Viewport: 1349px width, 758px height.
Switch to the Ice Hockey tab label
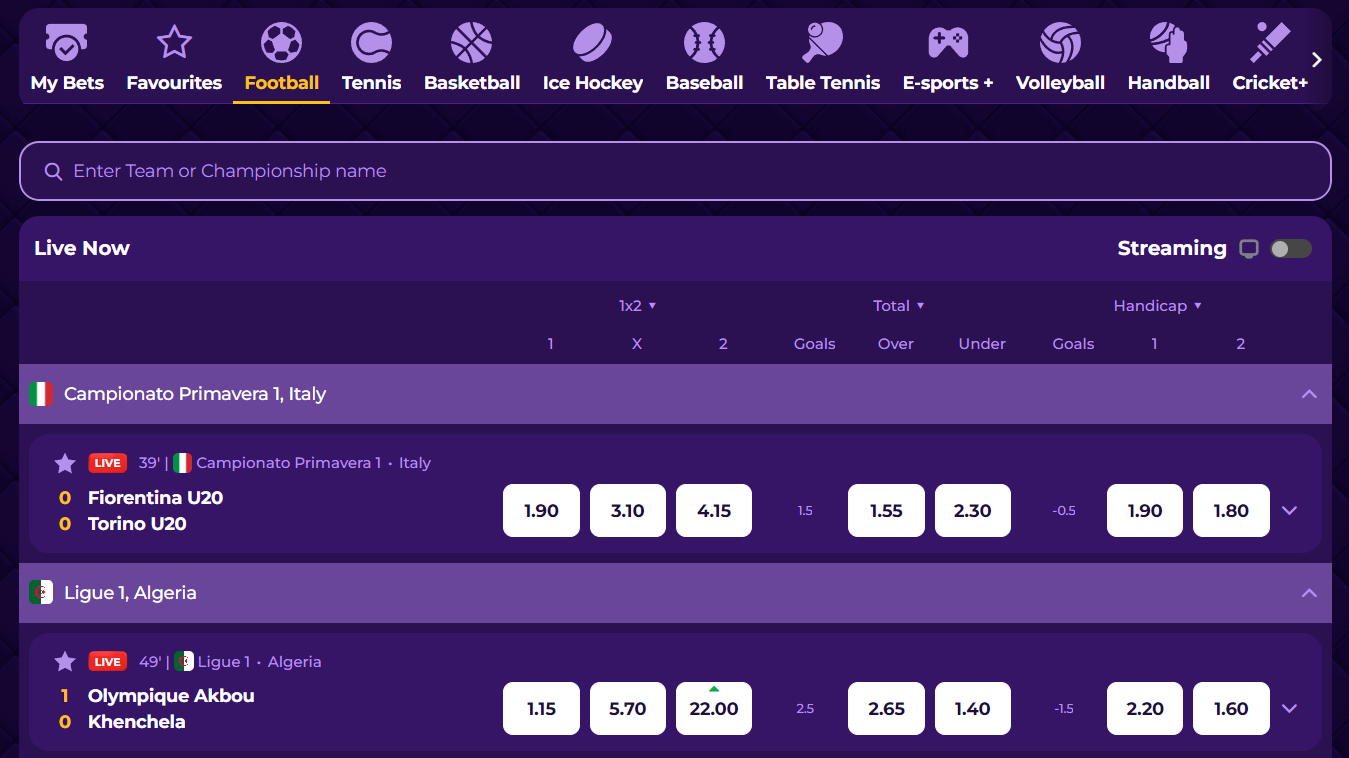pyautogui.click(x=593, y=83)
